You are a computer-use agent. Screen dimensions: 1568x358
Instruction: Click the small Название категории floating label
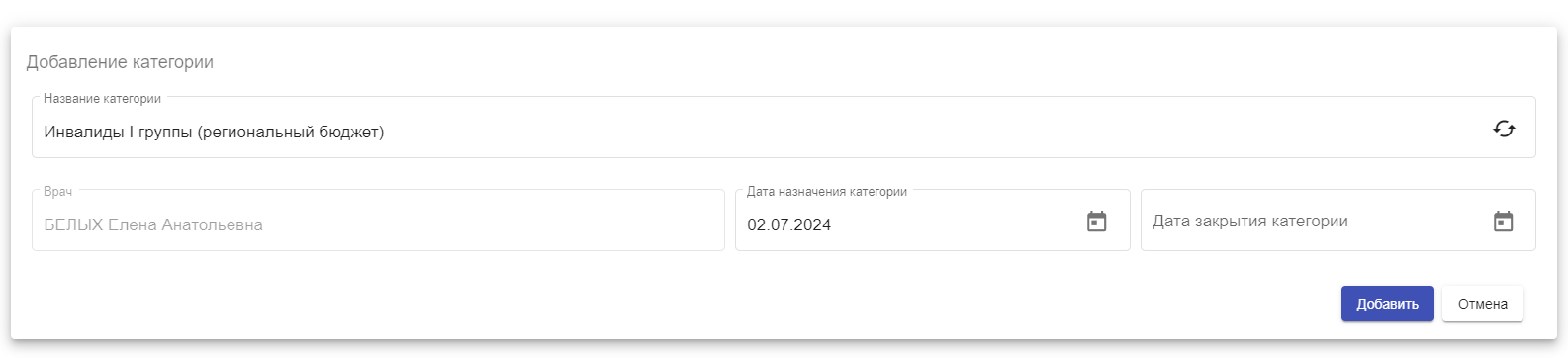pyautogui.click(x=102, y=99)
